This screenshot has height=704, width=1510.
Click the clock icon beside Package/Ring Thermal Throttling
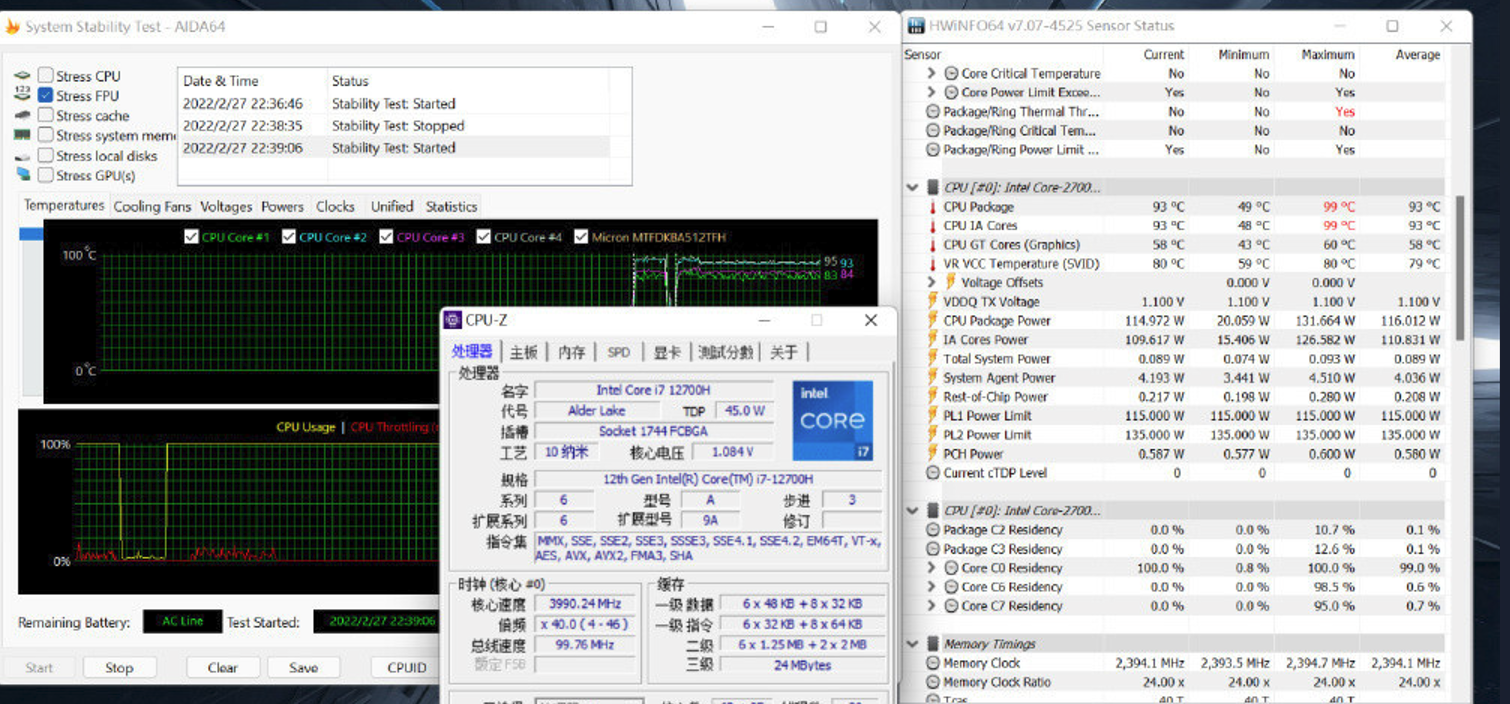click(x=933, y=112)
